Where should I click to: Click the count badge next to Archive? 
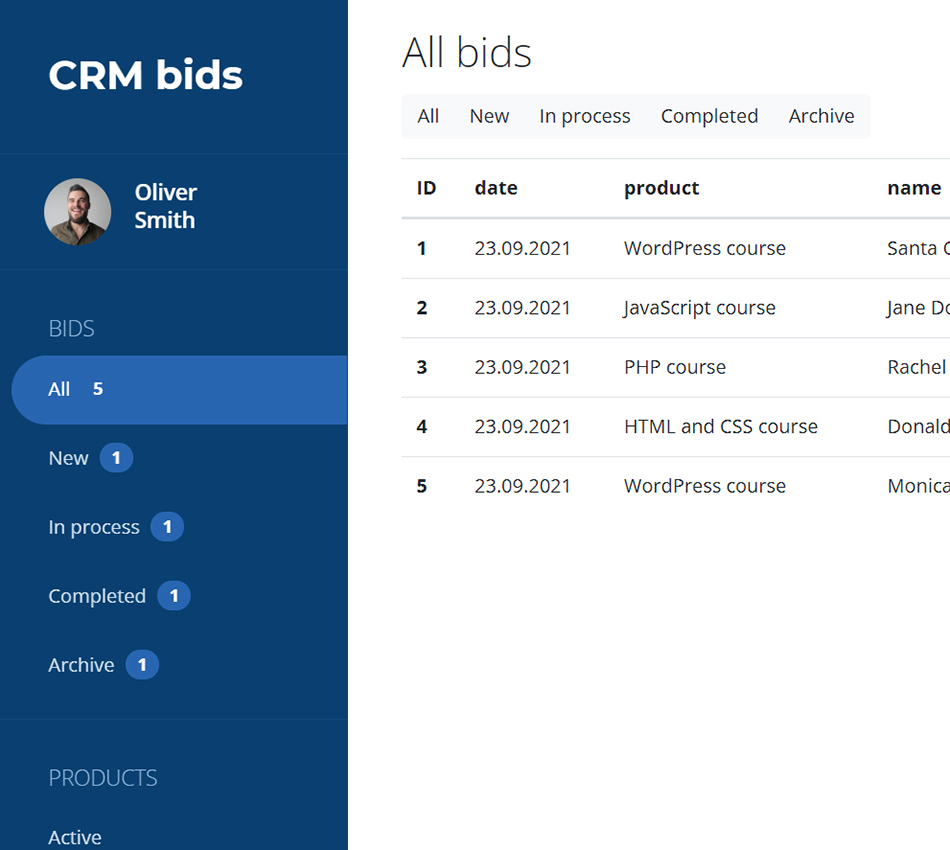click(141, 664)
